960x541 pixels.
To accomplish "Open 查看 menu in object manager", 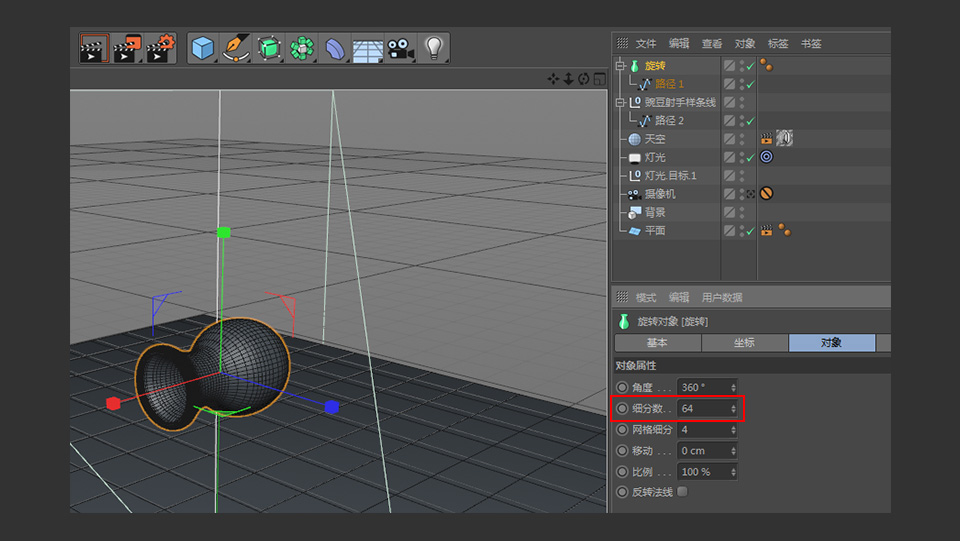I will point(711,43).
